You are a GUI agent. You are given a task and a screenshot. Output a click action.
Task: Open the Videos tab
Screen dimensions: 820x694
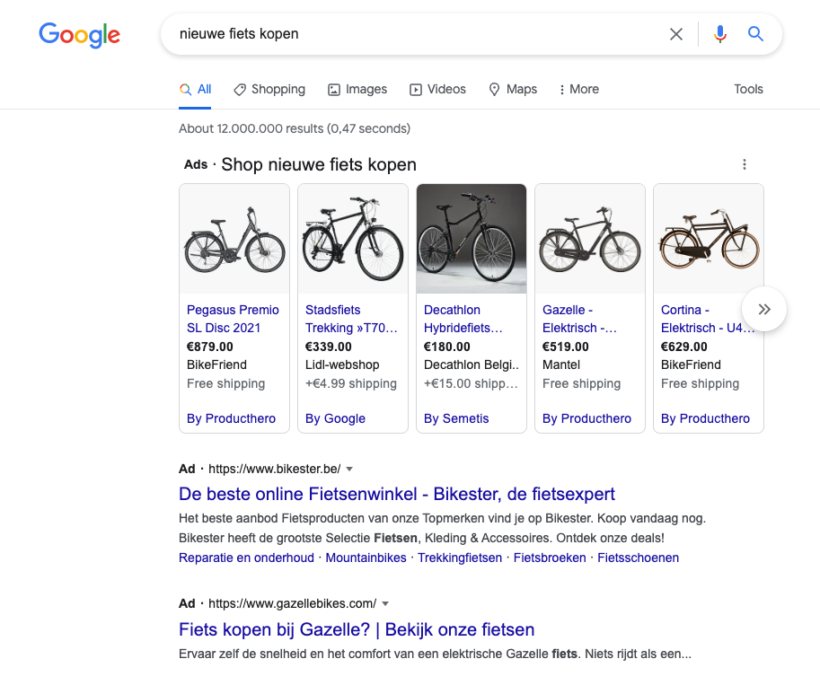click(438, 89)
